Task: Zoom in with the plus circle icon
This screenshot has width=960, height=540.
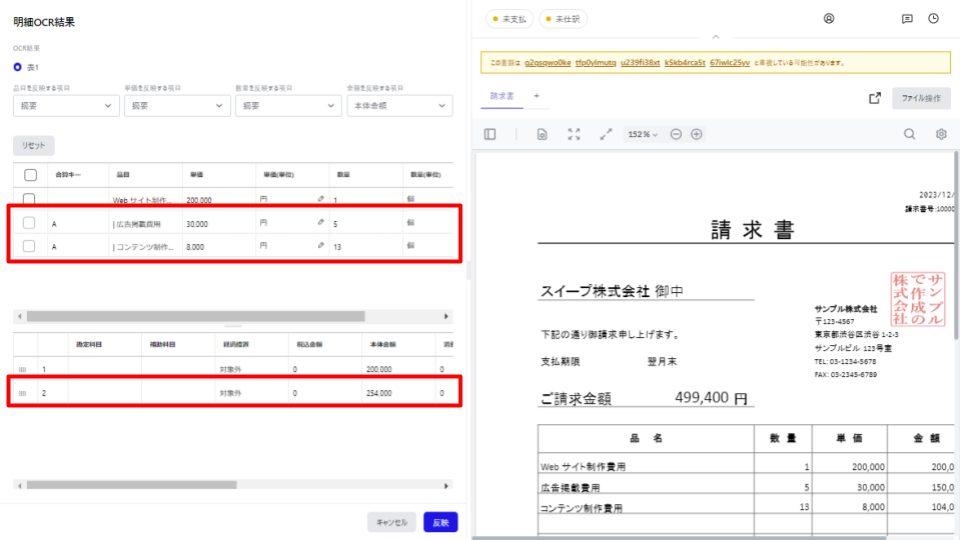Action: (696, 134)
